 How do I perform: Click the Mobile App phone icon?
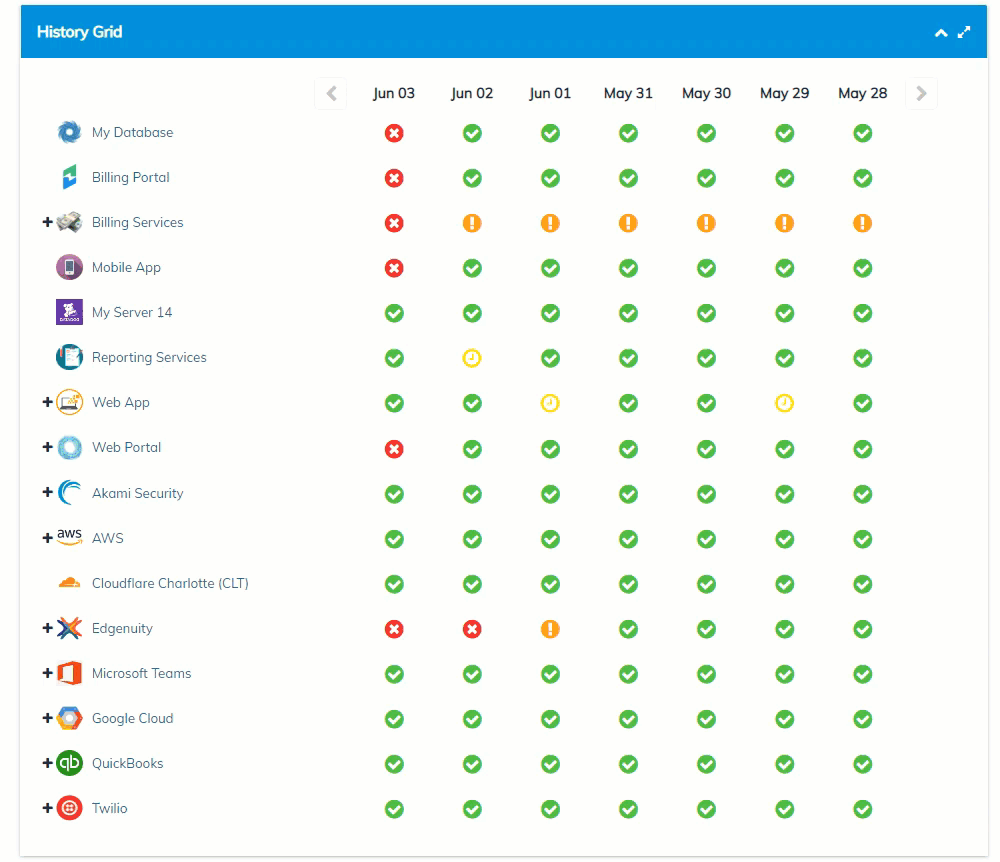[70, 267]
